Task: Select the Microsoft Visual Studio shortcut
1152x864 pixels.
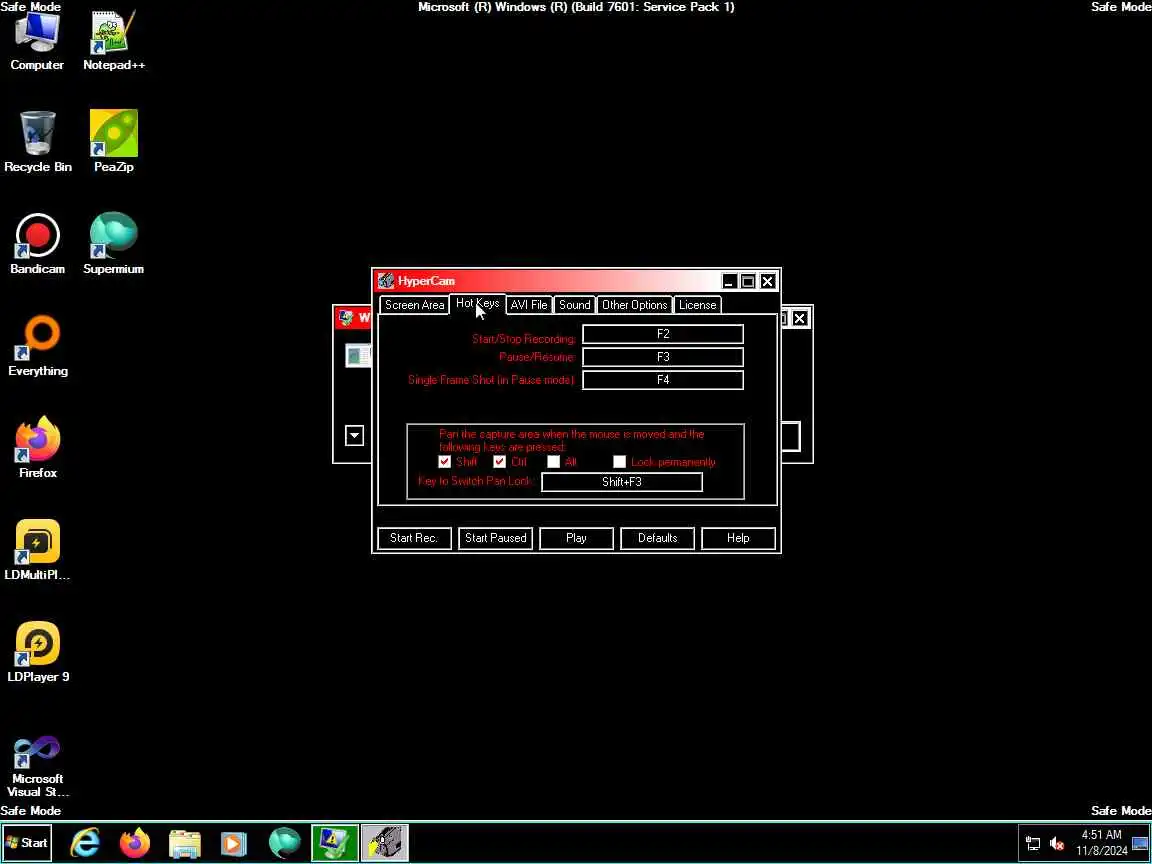Action: click(37, 766)
